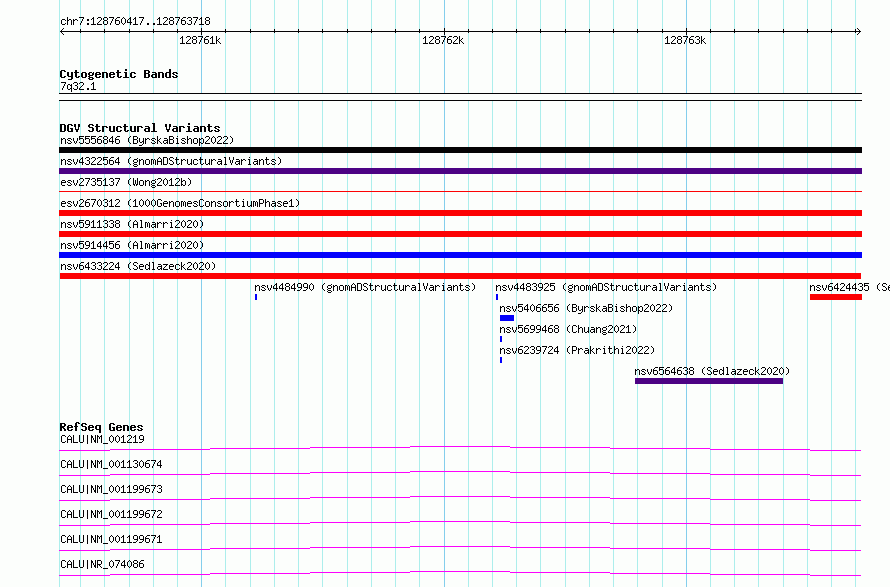Select the short red nsv6424435 bar
This screenshot has height=587, width=890.
(836, 297)
